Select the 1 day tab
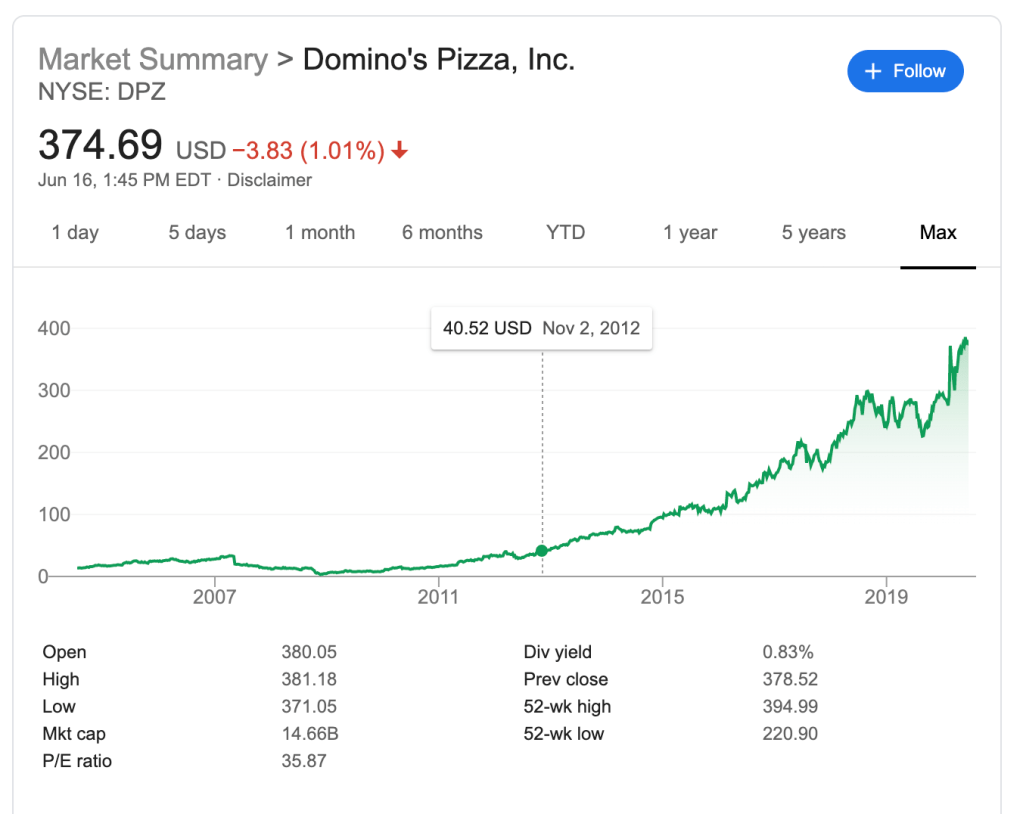This screenshot has height=814, width=1023. coord(75,233)
